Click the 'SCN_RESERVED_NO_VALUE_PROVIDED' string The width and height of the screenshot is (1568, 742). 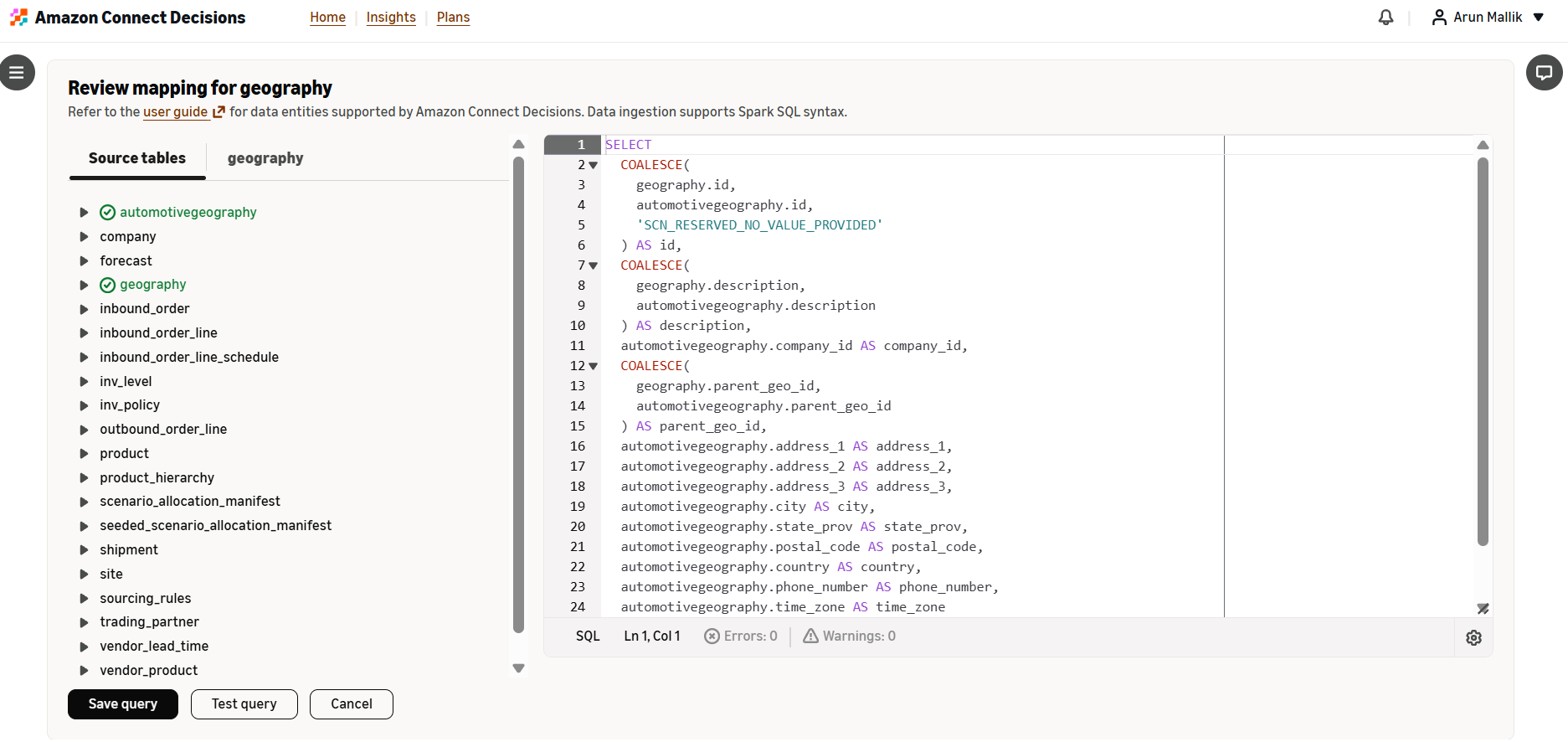tap(759, 225)
